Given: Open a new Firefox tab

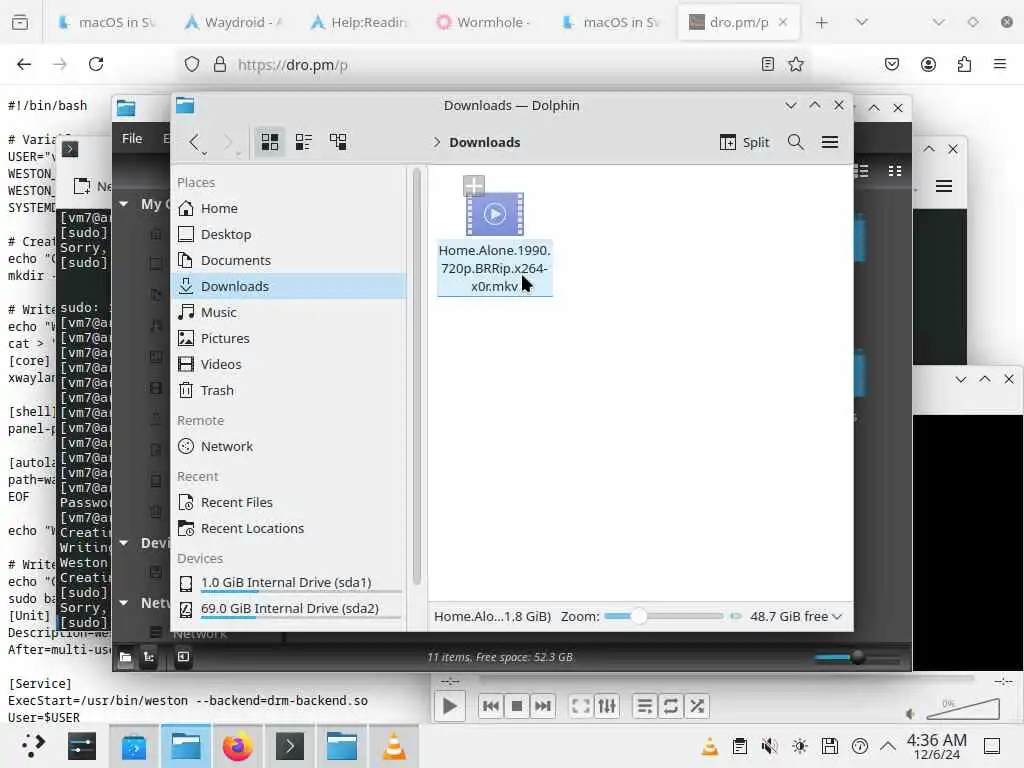Looking at the screenshot, I should click(822, 22).
